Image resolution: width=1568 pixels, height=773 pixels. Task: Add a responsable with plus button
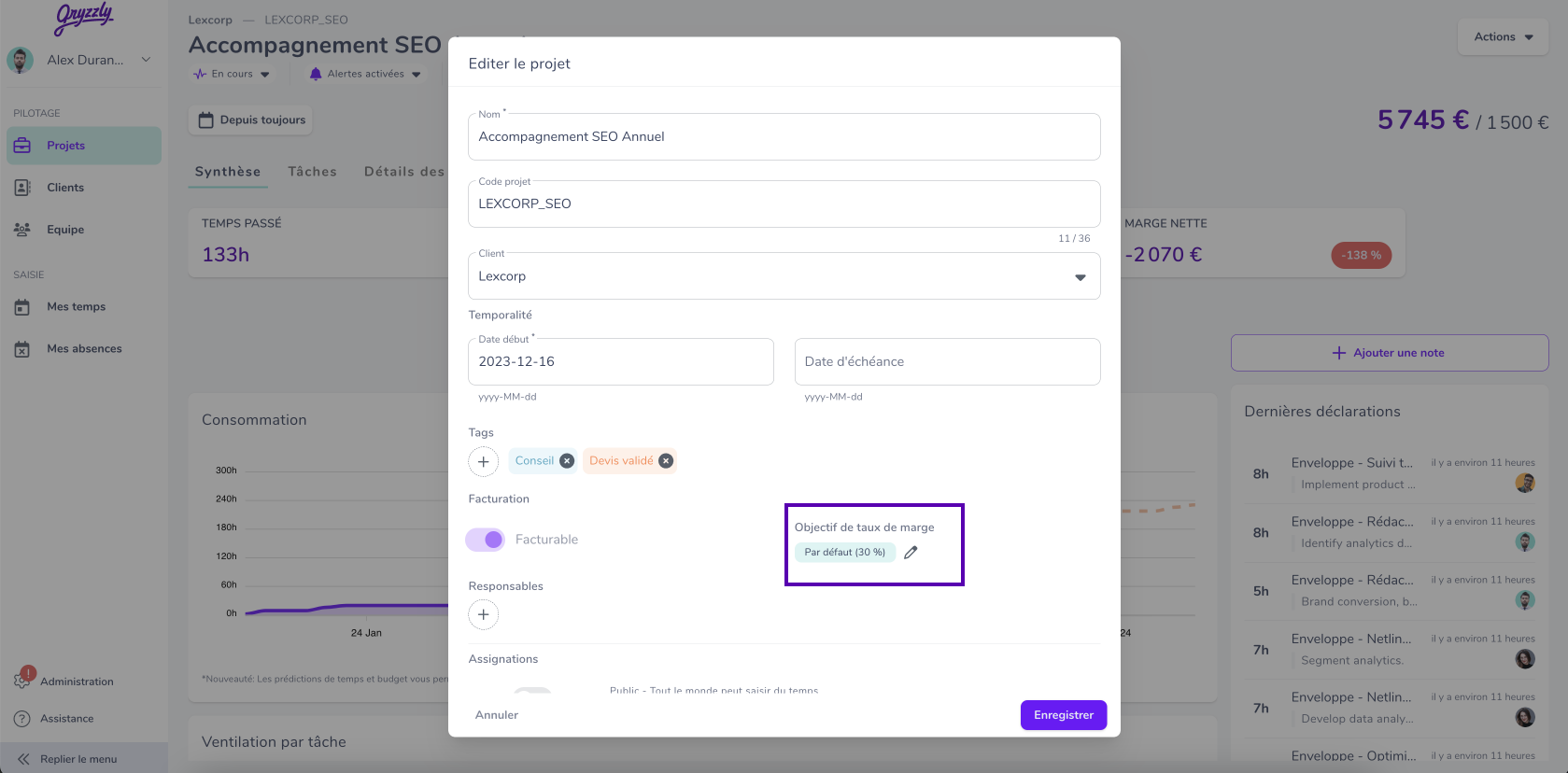(483, 614)
